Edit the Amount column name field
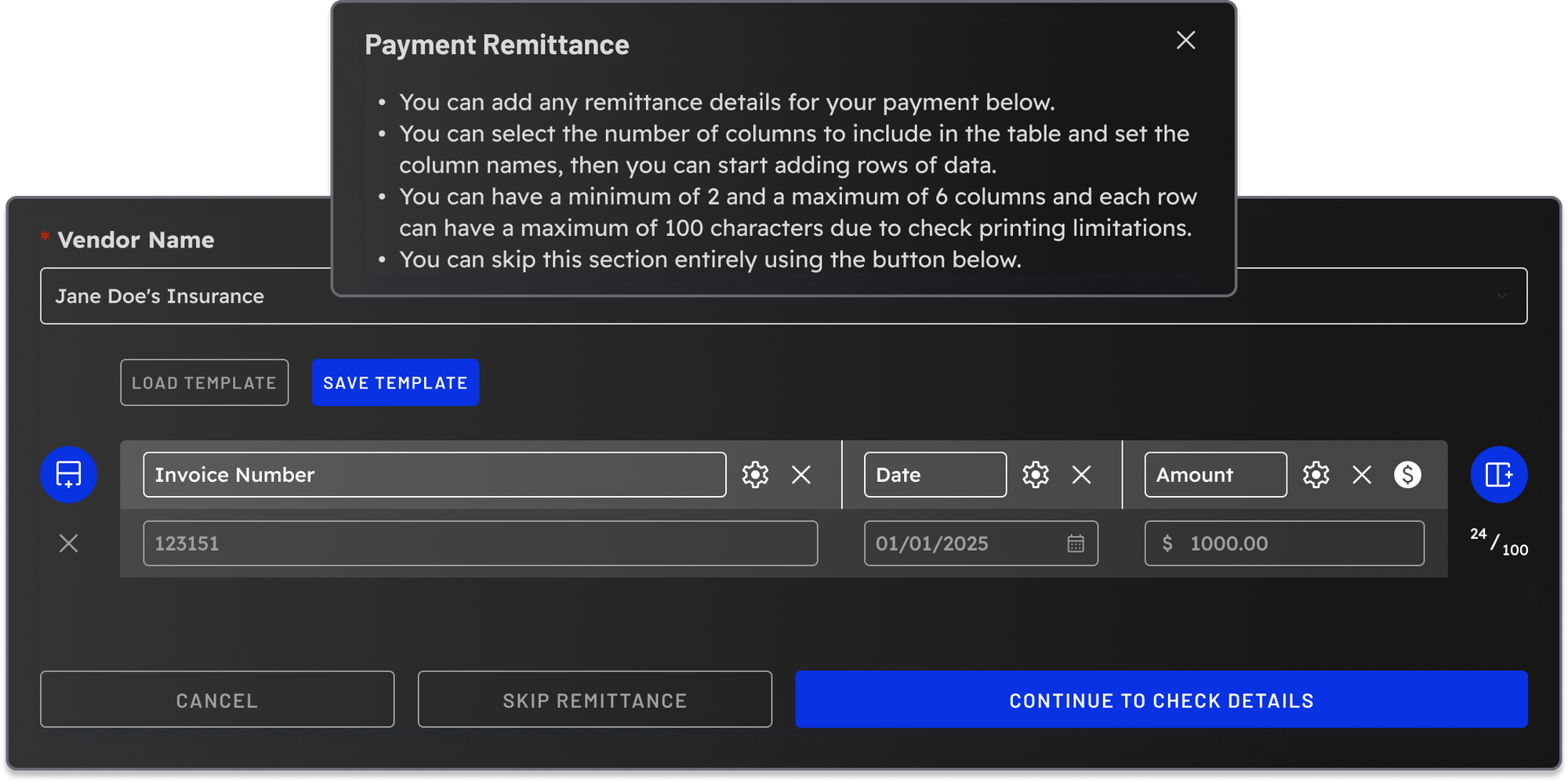 [x=1214, y=474]
